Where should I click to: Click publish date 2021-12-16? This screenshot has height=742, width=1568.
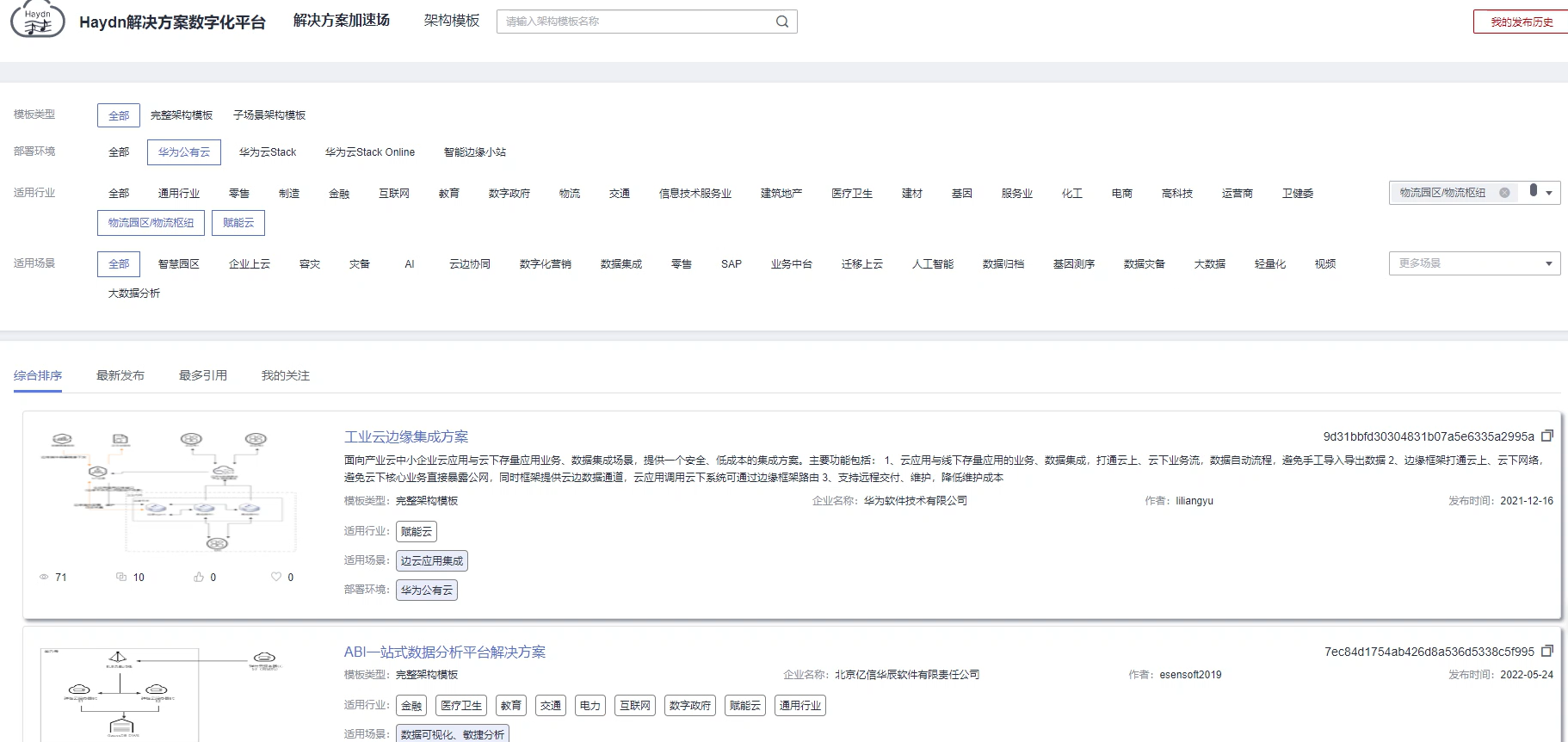click(1527, 501)
